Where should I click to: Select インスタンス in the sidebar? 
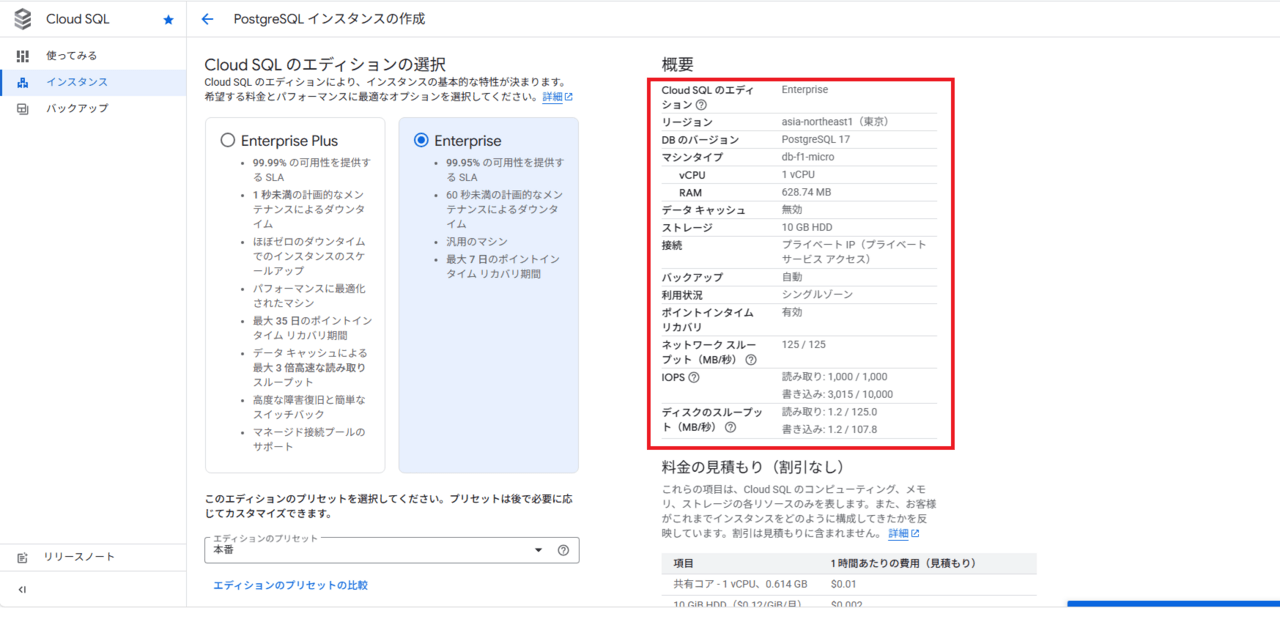tap(76, 82)
